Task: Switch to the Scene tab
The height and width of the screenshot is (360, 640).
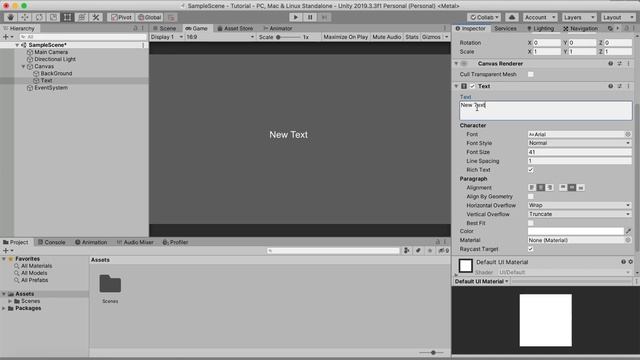Action: (164, 28)
